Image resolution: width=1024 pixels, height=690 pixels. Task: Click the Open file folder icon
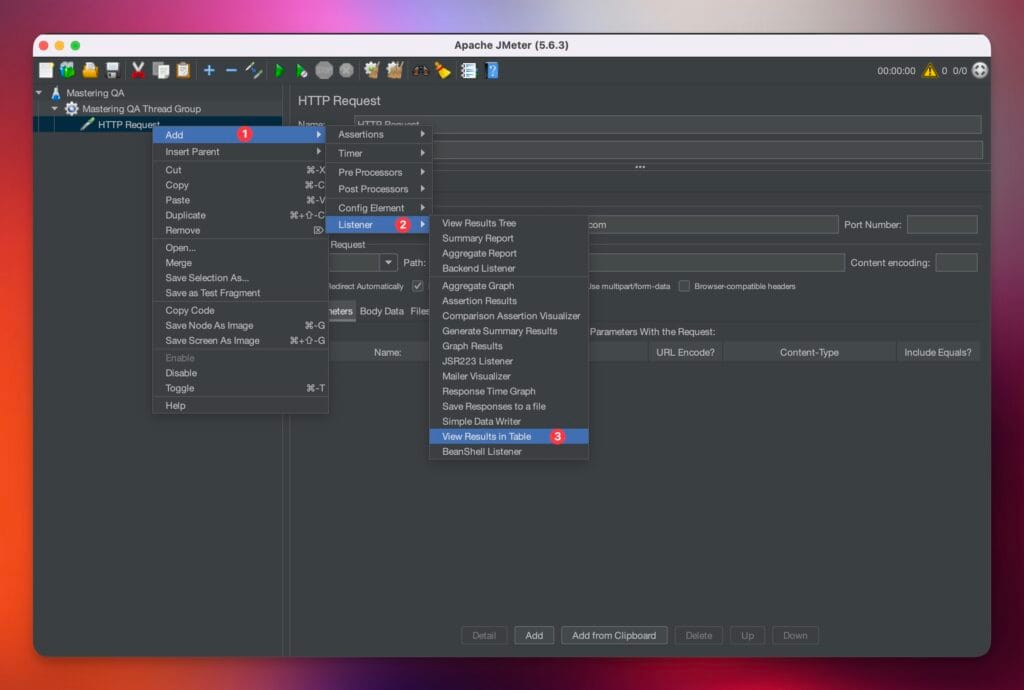(90, 71)
